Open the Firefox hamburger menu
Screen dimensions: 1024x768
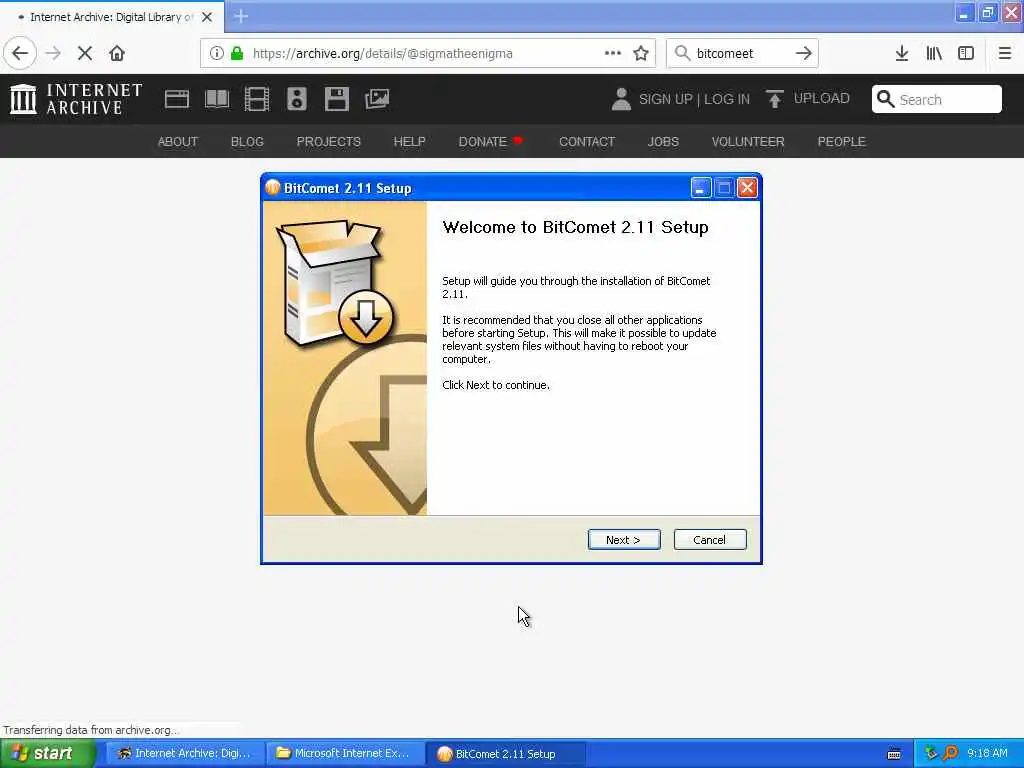1005,54
